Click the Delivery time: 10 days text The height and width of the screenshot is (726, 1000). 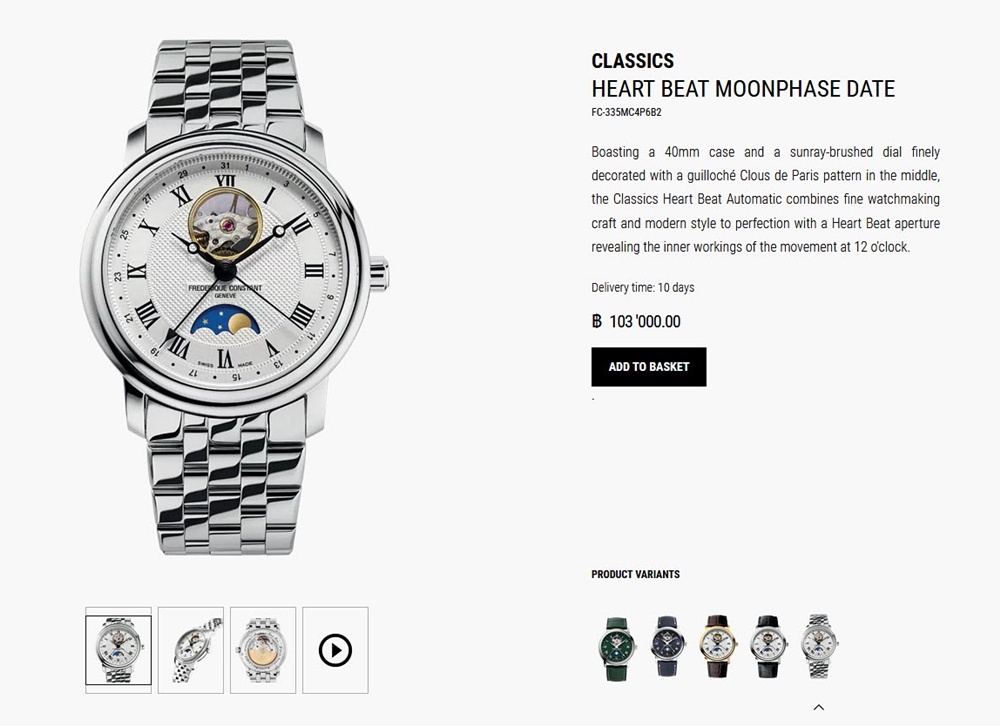[x=643, y=288]
